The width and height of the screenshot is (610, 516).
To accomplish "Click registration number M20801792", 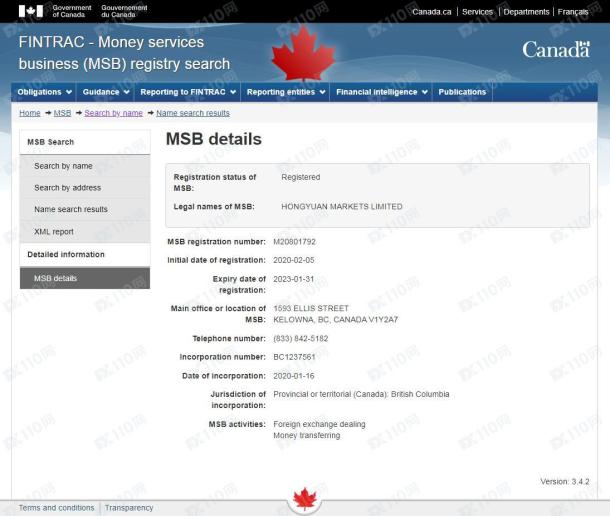I will tap(294, 242).
